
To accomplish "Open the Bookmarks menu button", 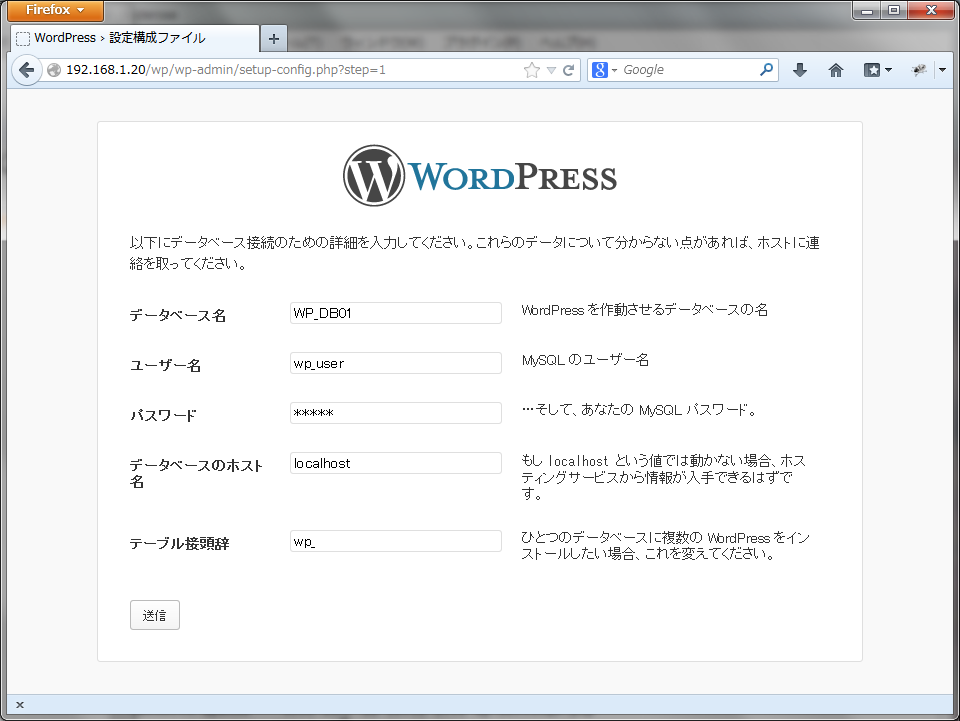I will coord(877,70).
